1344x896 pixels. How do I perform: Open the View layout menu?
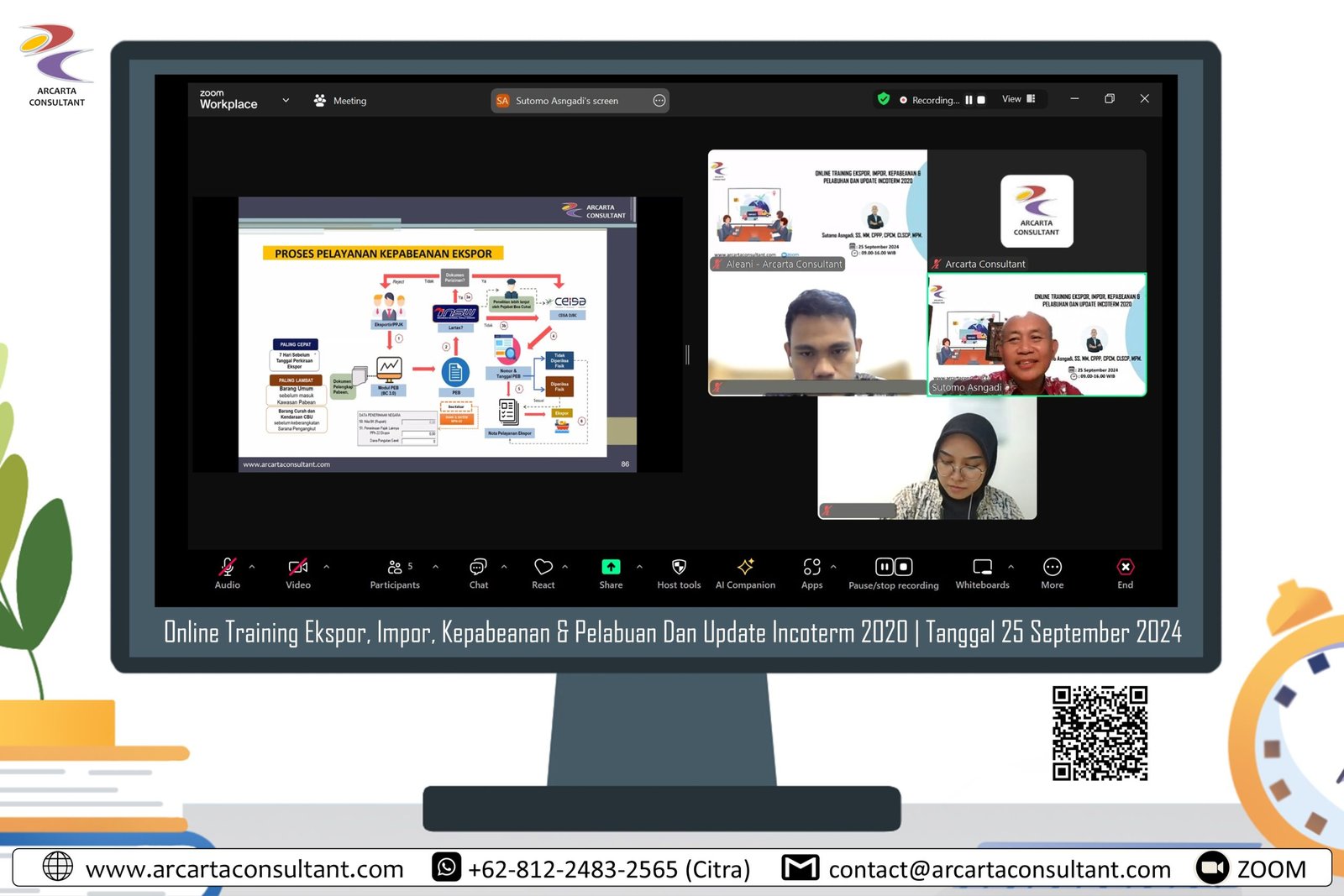point(1018,99)
